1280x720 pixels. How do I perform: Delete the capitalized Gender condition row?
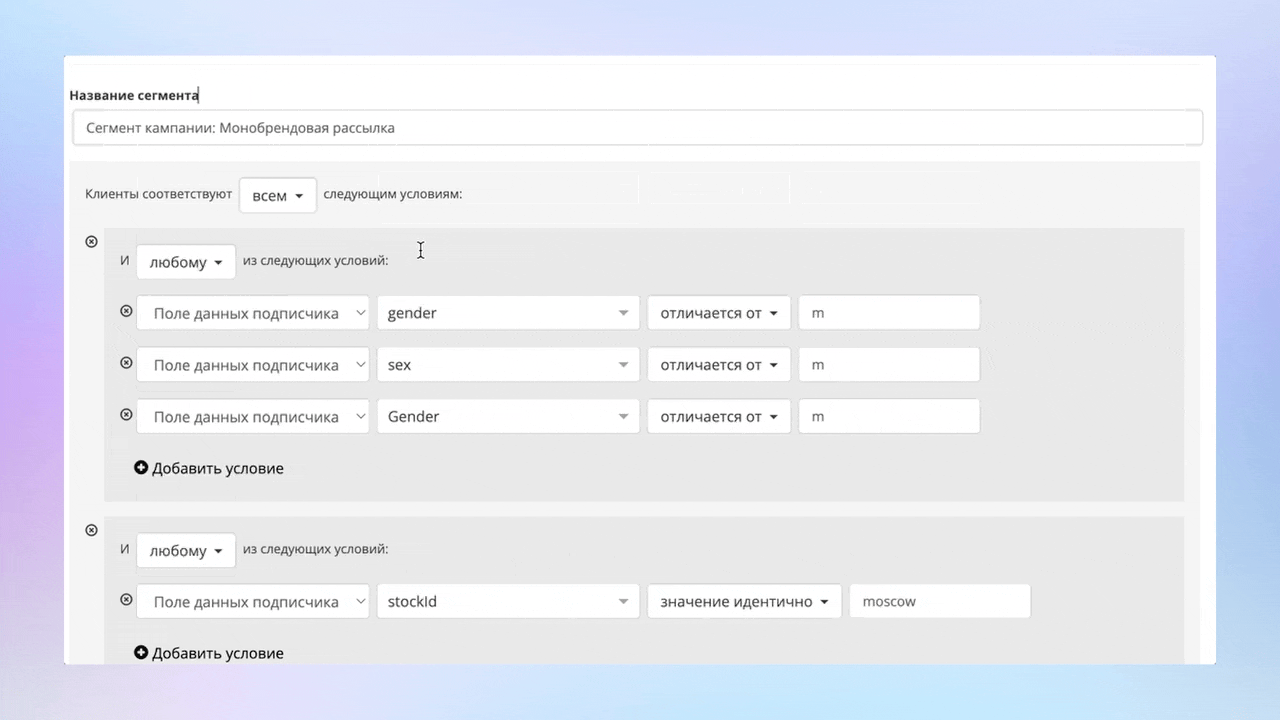(126, 415)
